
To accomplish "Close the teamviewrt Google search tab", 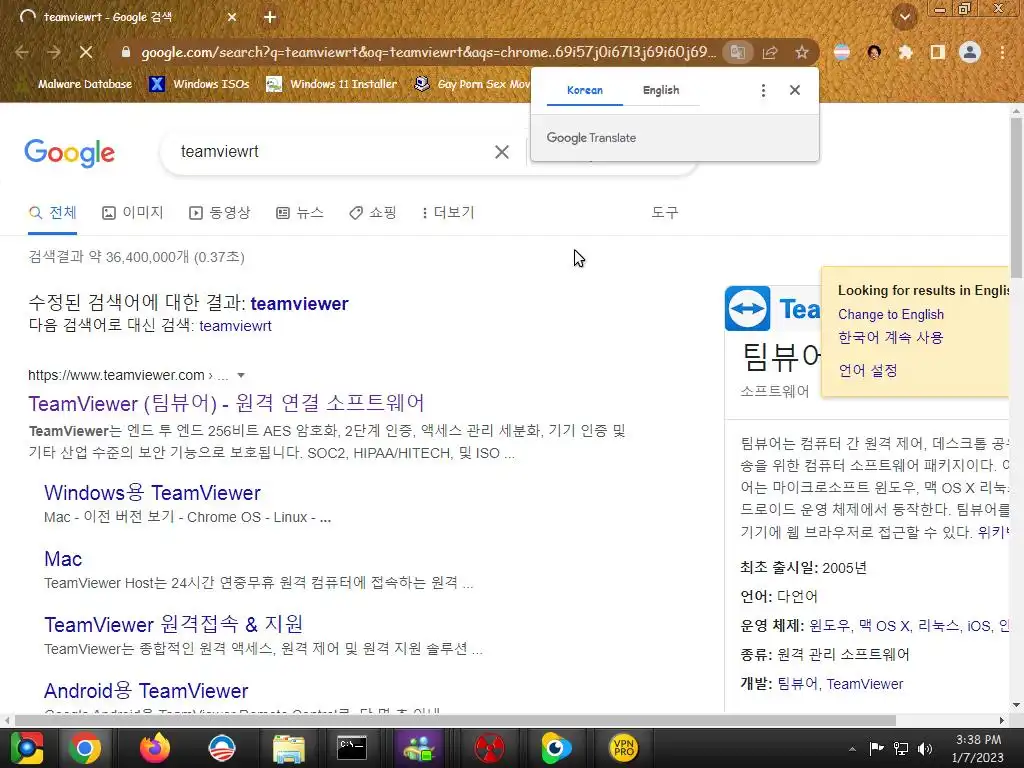I will click(232, 17).
